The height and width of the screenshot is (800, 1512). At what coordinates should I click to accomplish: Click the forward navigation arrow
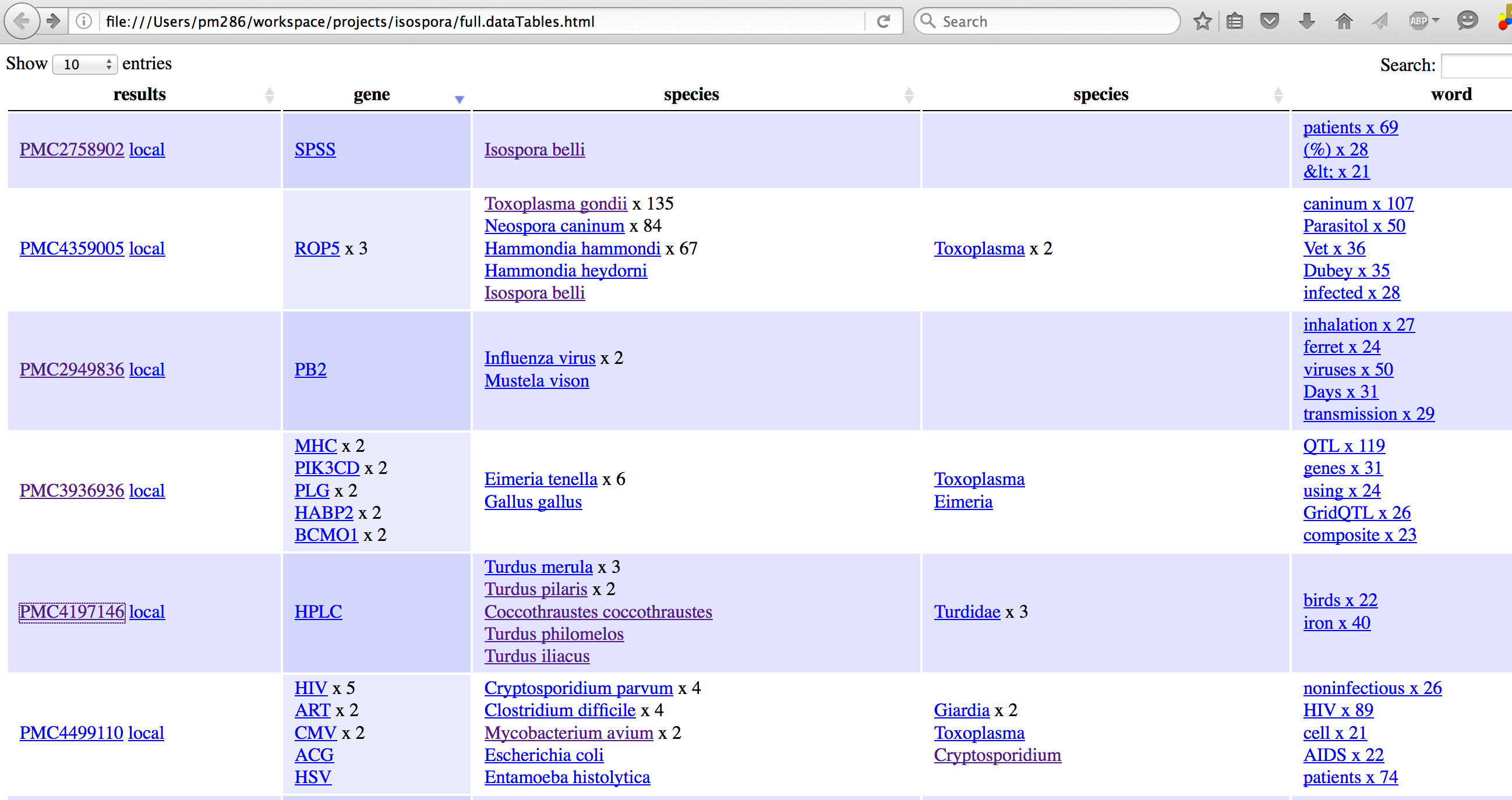pos(54,22)
